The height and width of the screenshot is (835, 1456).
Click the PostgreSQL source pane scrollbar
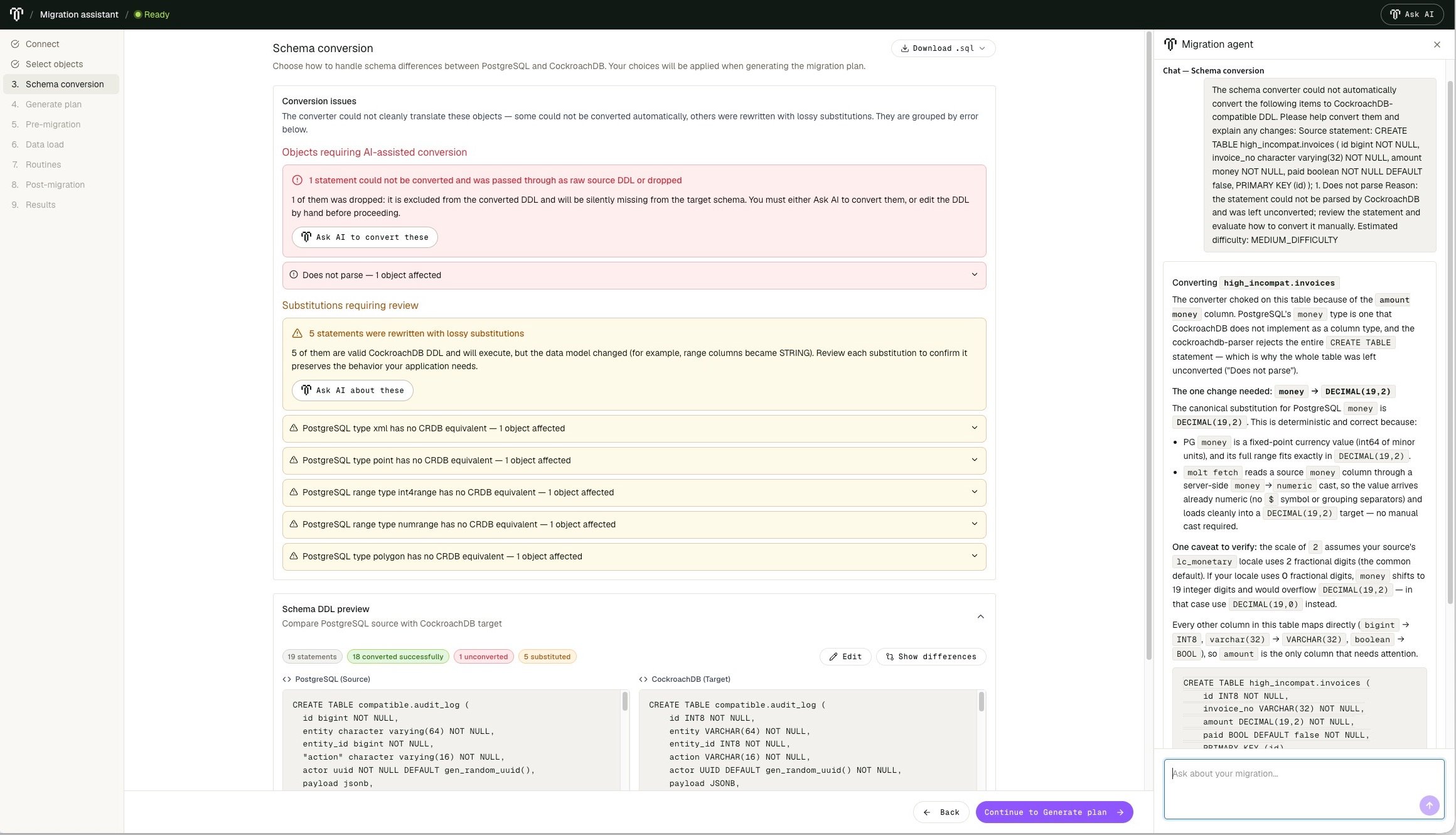pos(624,701)
